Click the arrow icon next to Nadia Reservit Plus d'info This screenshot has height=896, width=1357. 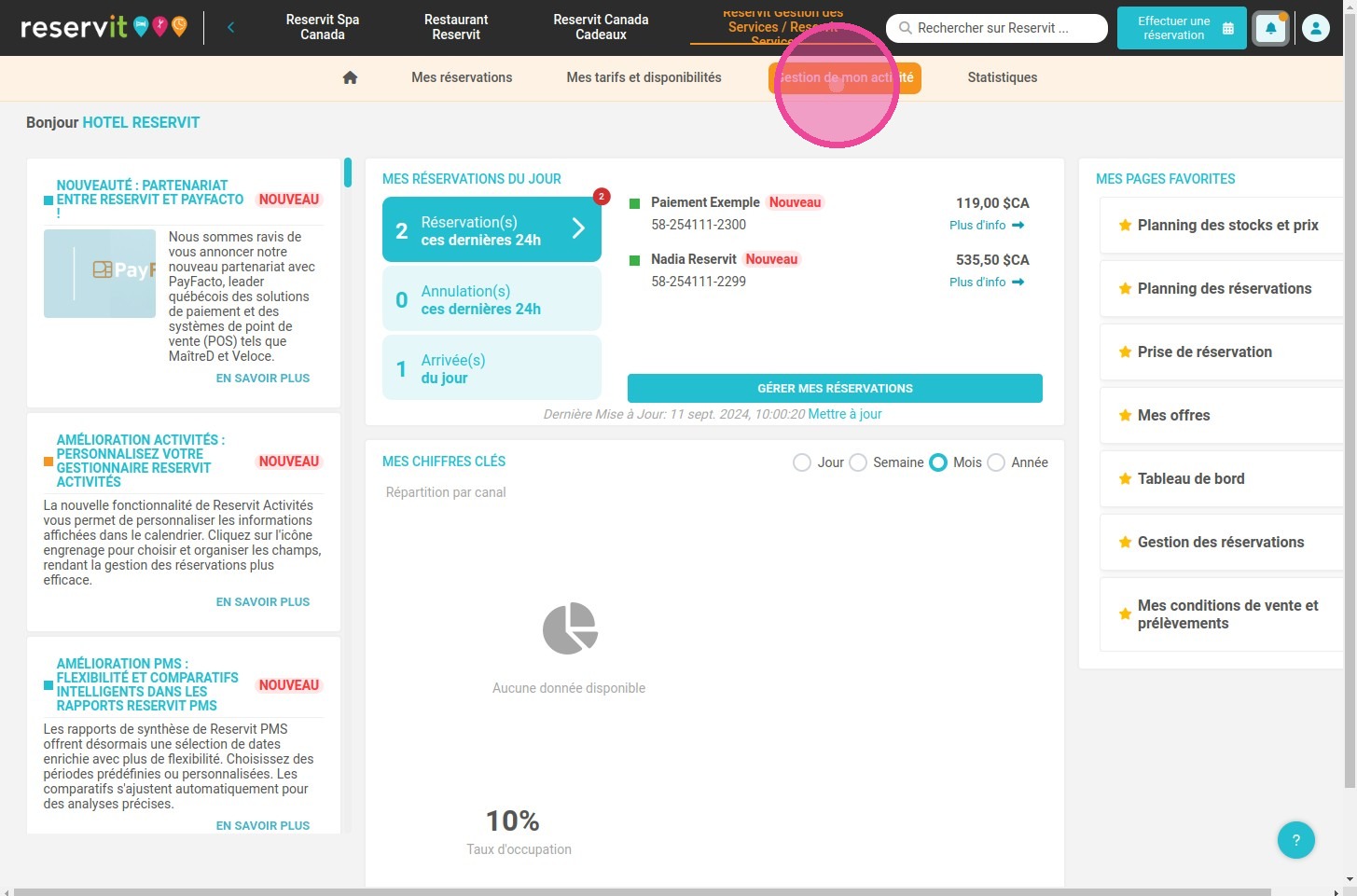coord(1018,282)
